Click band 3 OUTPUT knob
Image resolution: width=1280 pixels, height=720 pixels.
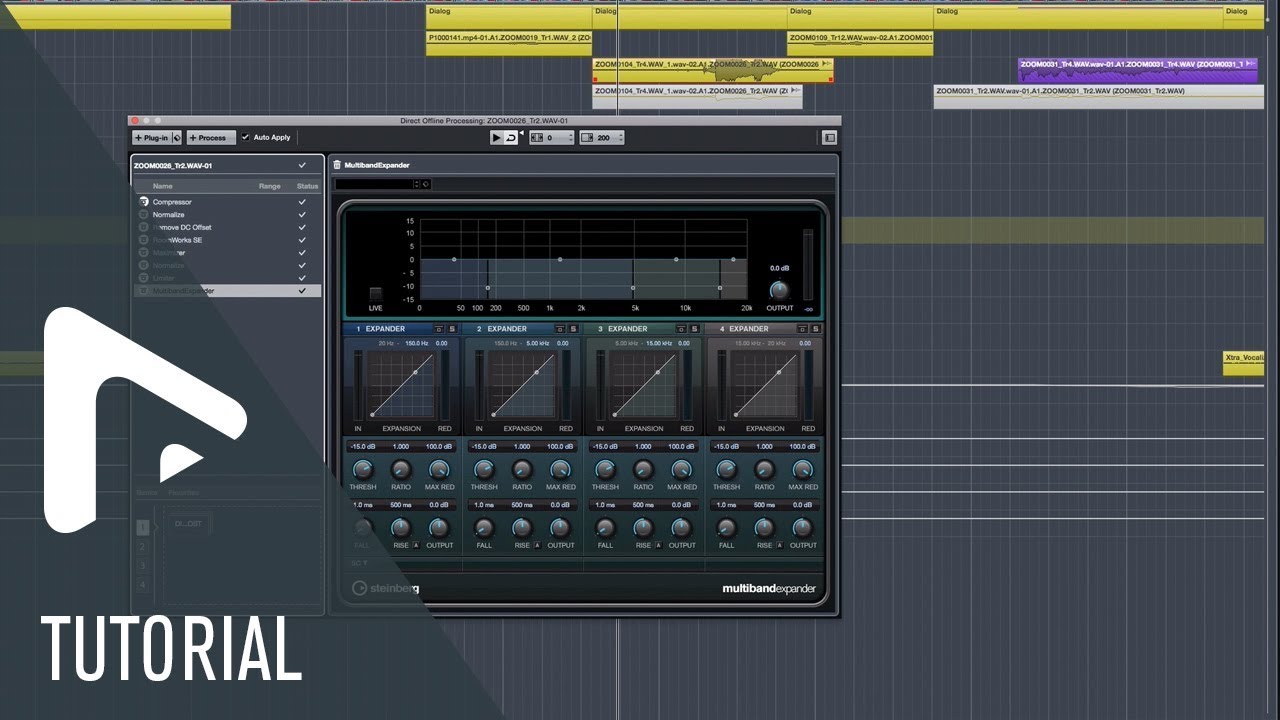(x=682, y=527)
